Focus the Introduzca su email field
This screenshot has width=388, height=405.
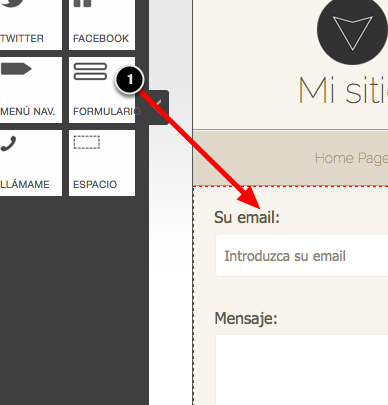click(302, 255)
